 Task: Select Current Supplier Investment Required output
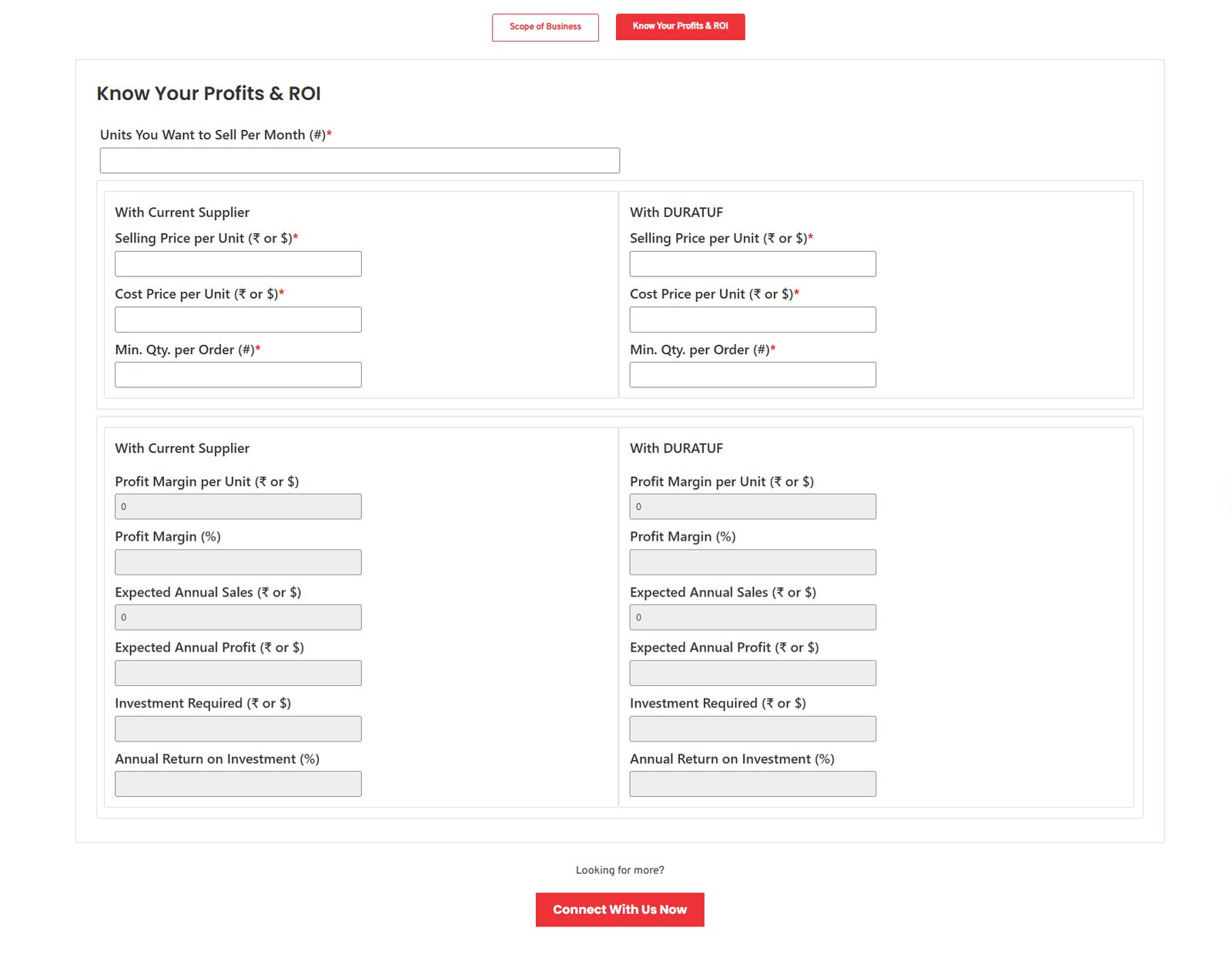[238, 729]
